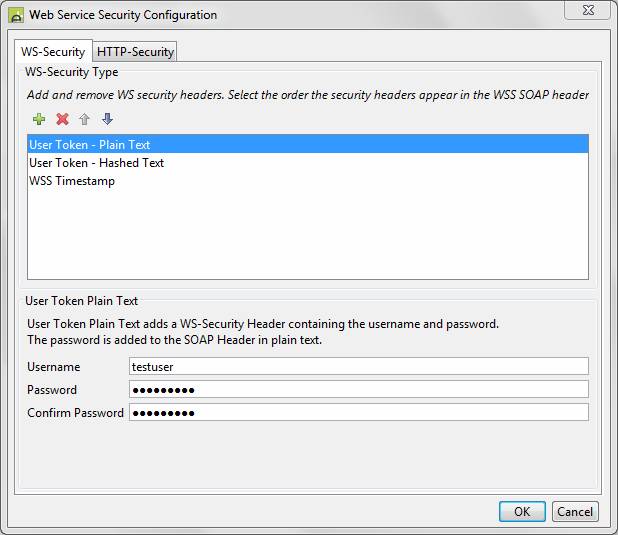Screen dimensions: 618x535
Task: Click the Confirm Password label
Action: tap(76, 413)
